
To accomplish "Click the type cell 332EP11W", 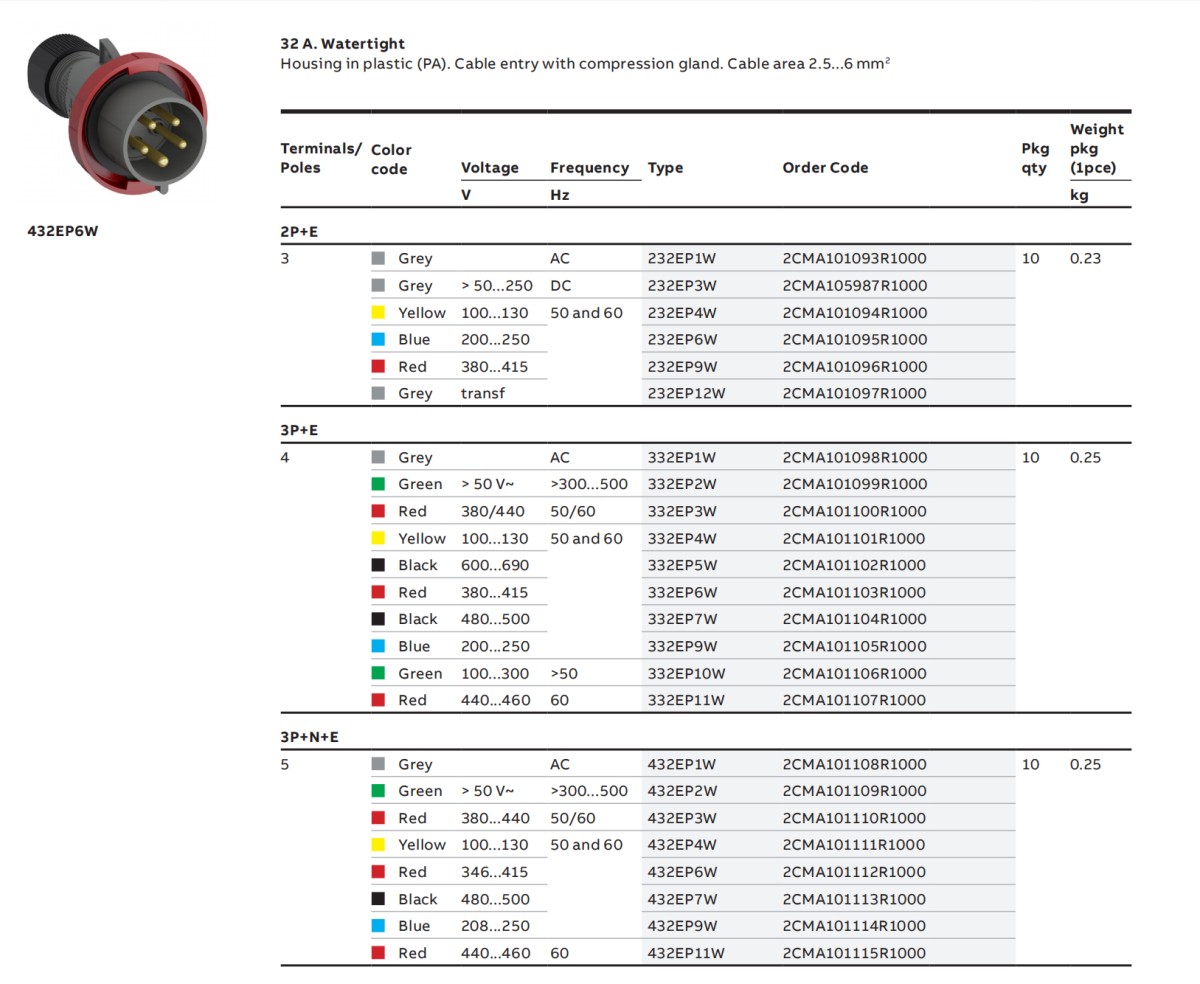I will 686,700.
